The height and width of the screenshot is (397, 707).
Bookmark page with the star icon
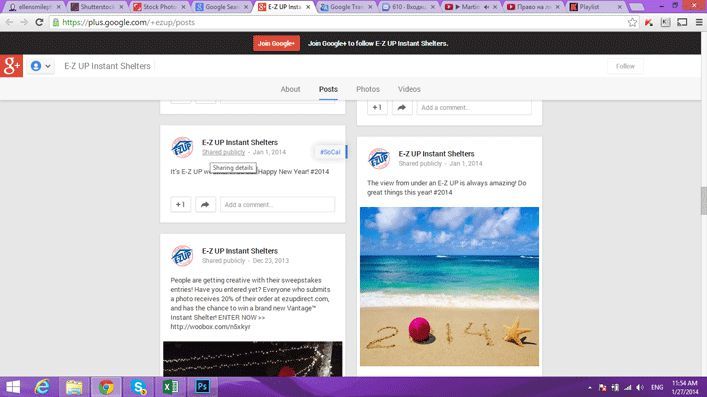(632, 22)
